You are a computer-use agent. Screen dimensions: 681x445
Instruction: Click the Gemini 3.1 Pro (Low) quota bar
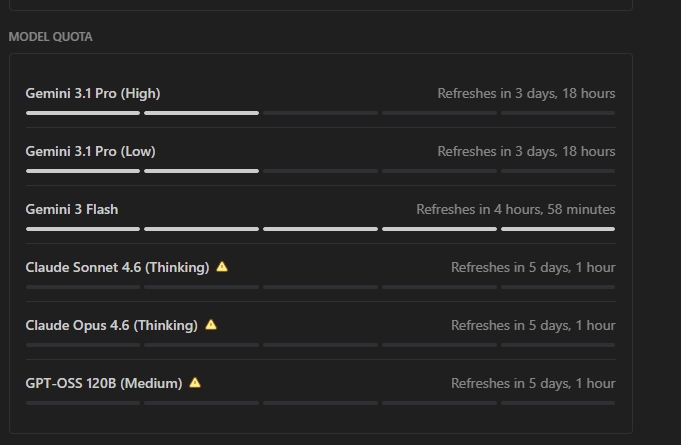coord(320,171)
